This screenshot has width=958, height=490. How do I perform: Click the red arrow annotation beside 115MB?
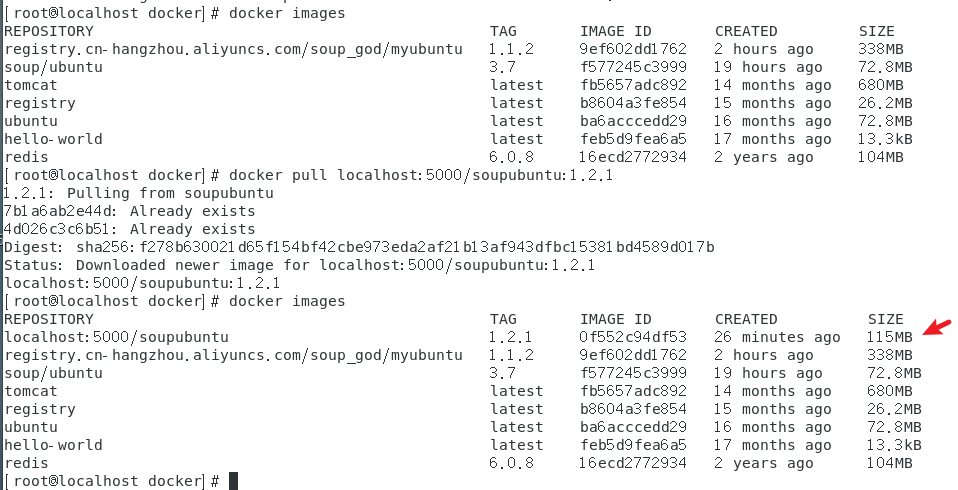point(937,327)
